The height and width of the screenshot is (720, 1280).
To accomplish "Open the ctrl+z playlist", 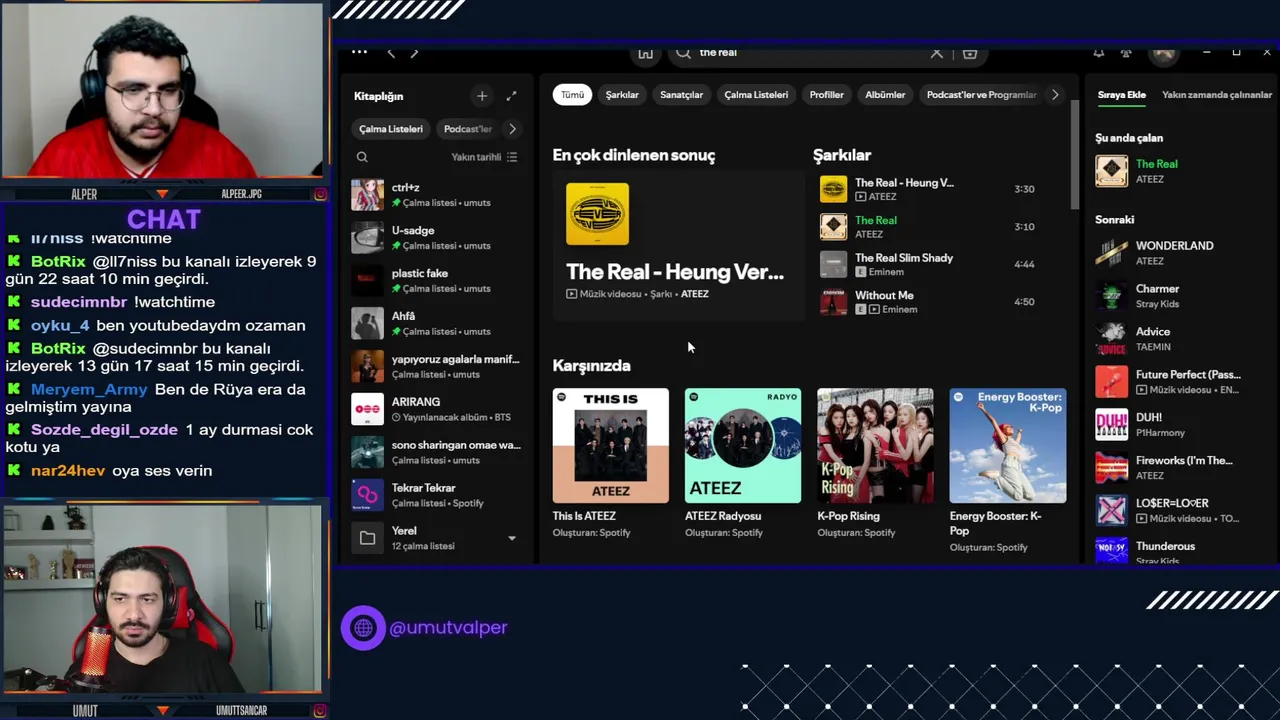I will (437, 195).
